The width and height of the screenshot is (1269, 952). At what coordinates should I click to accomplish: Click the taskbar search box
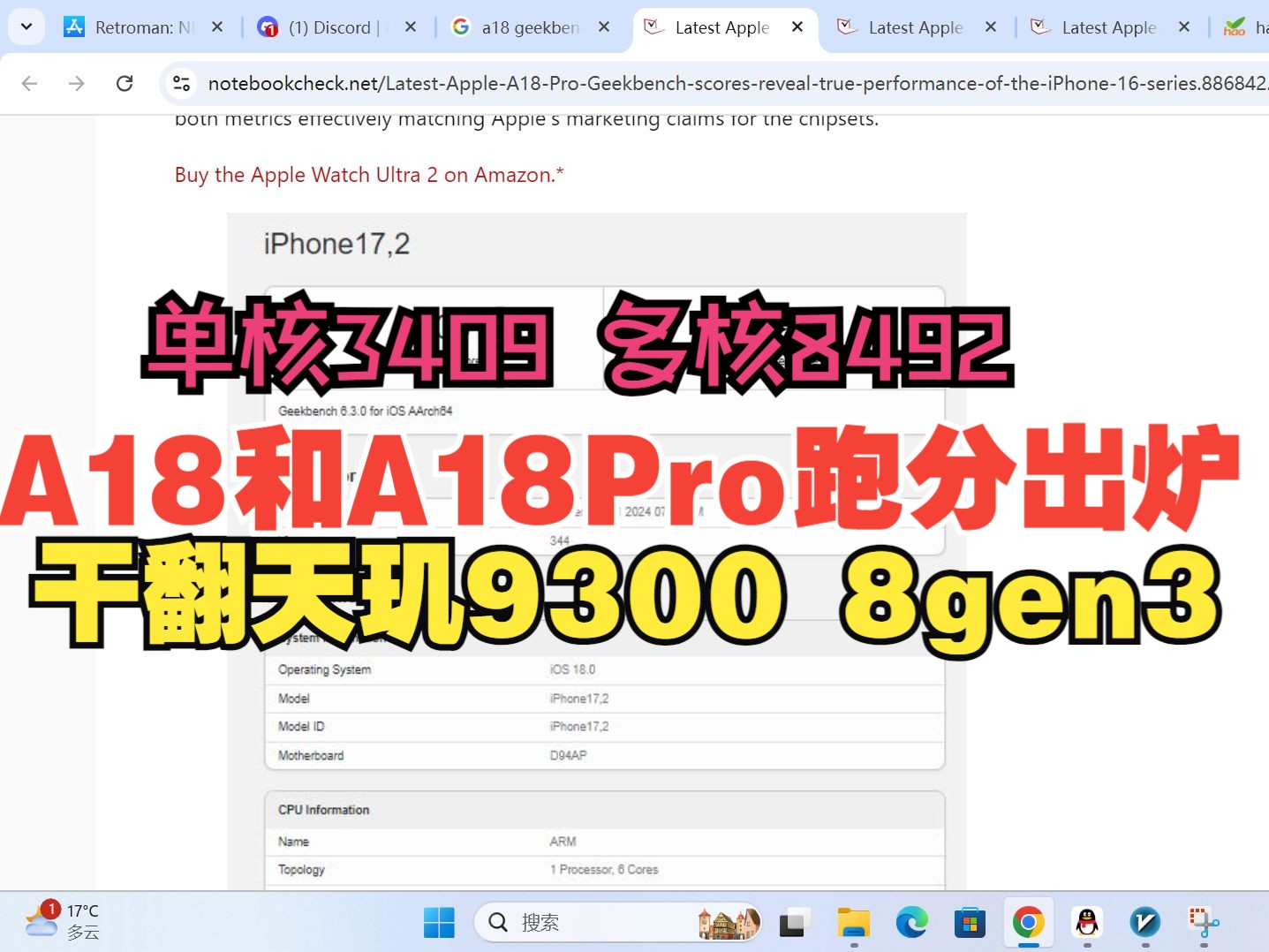point(618,923)
